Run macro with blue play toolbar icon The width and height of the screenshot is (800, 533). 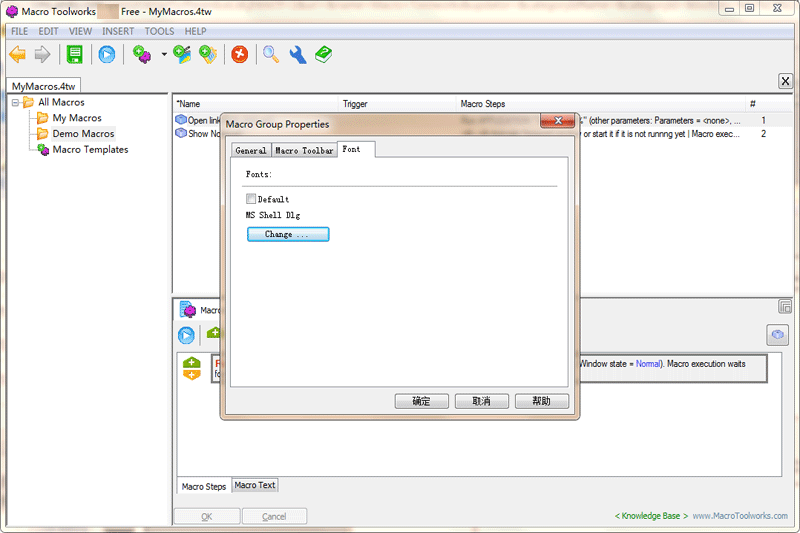pyautogui.click(x=107, y=54)
